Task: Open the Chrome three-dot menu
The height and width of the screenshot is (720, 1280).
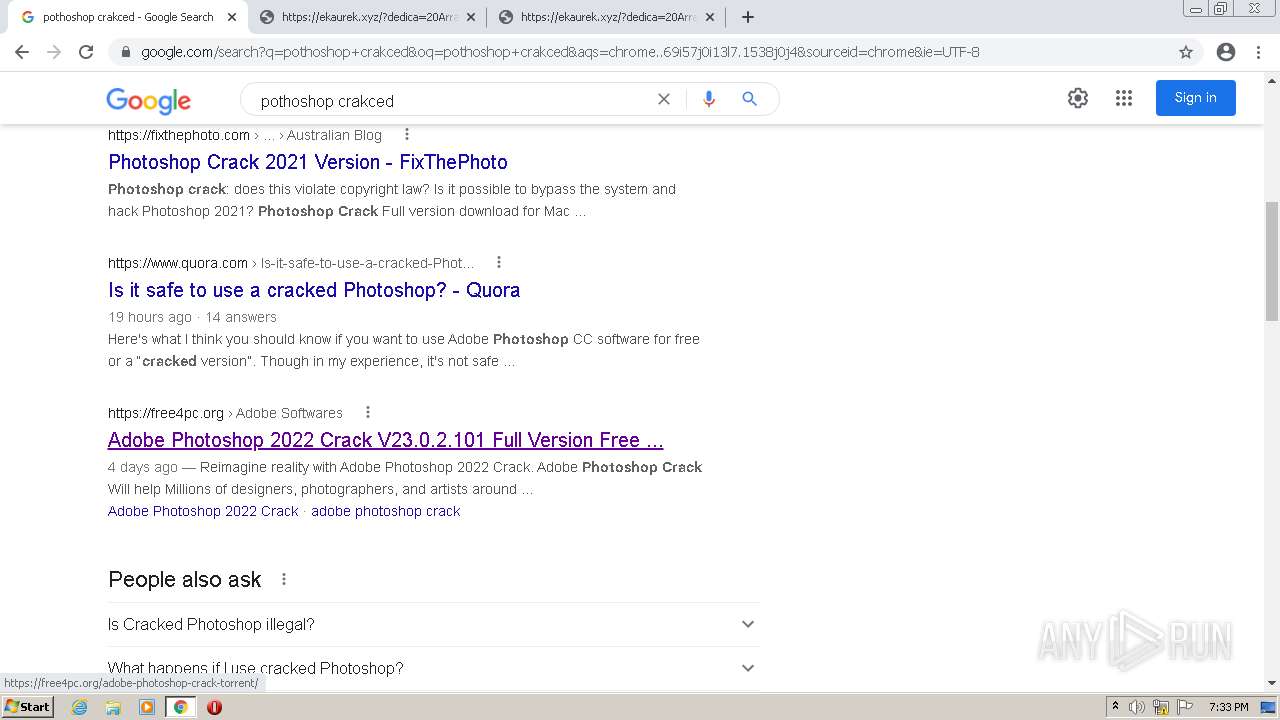Action: point(1260,52)
